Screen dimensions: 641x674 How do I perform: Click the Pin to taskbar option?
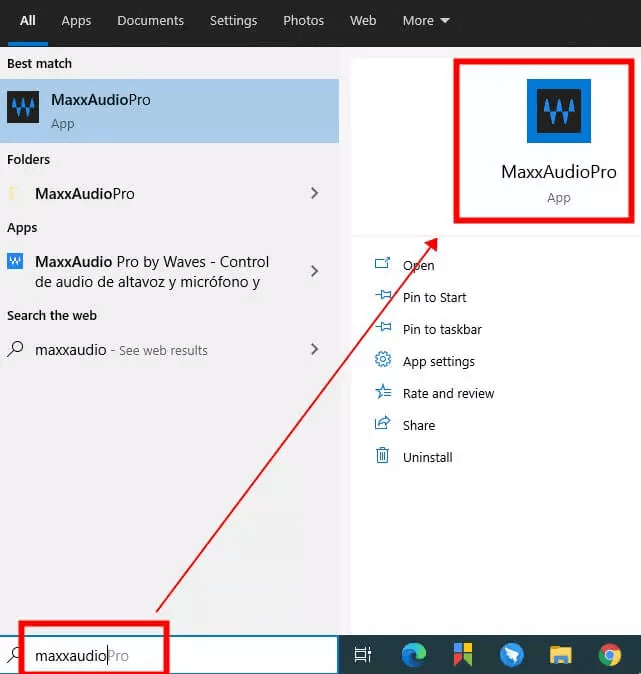coord(442,329)
